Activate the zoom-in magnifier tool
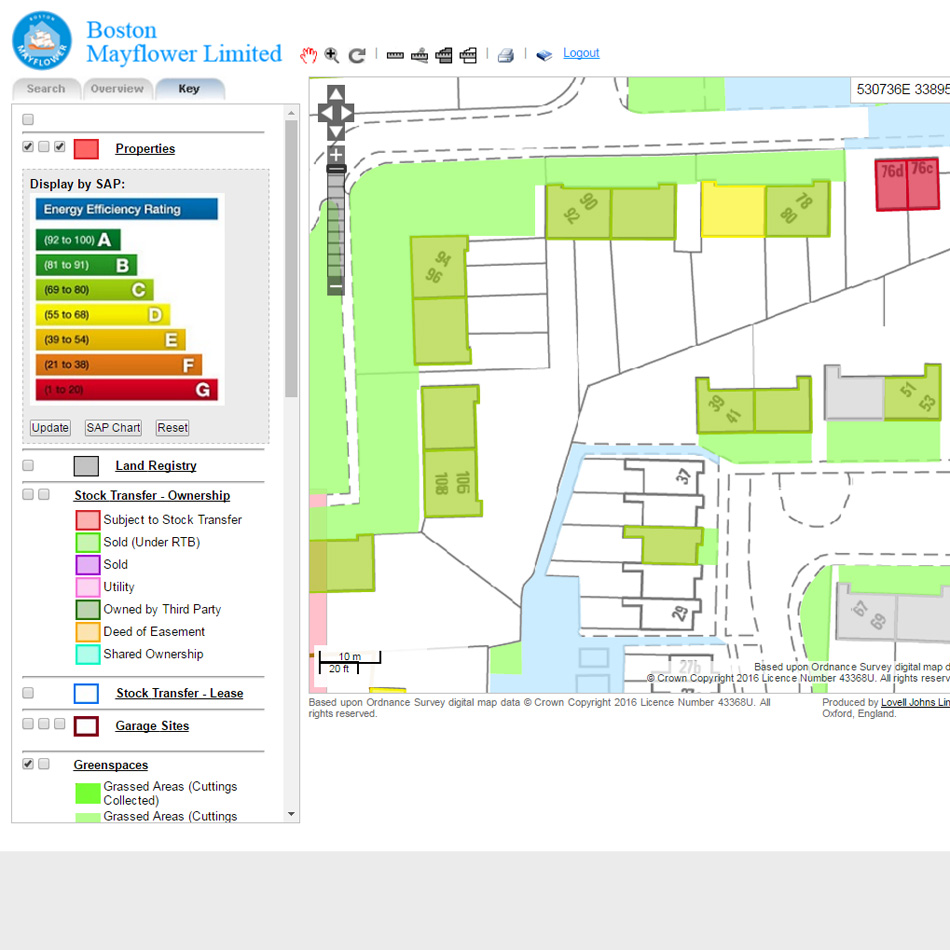Image resolution: width=950 pixels, height=950 pixels. click(332, 55)
